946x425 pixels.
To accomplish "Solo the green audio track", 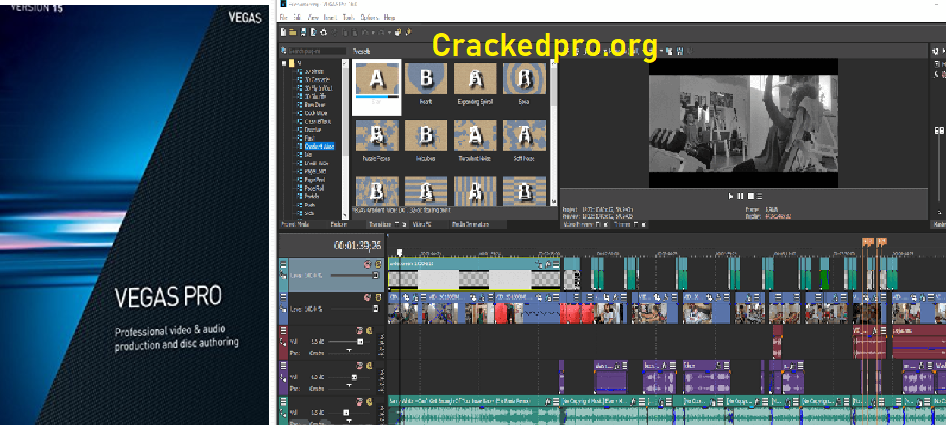I will (369, 401).
